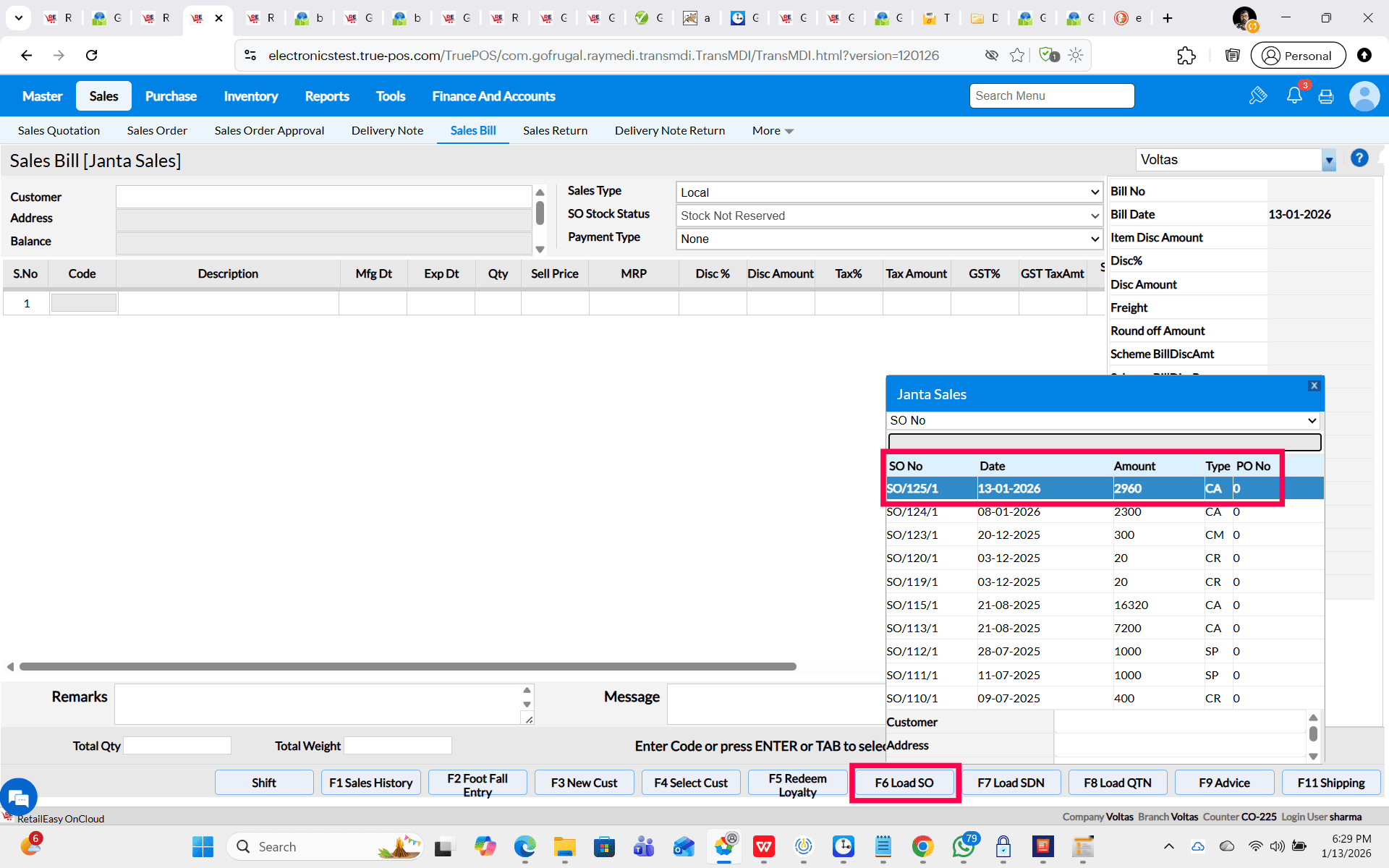This screenshot has height=868, width=1389.
Task: Bookmark page with the star icon
Action: click(x=1017, y=56)
